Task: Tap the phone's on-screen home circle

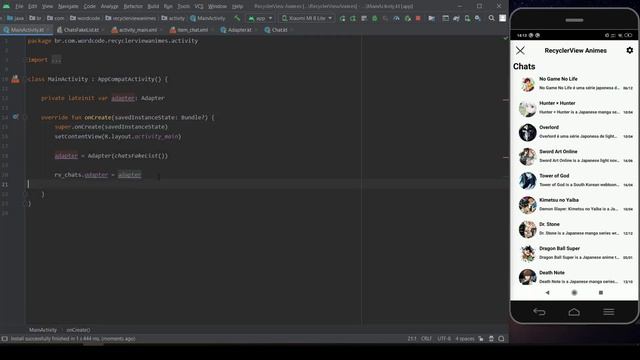Action: (x=574, y=292)
